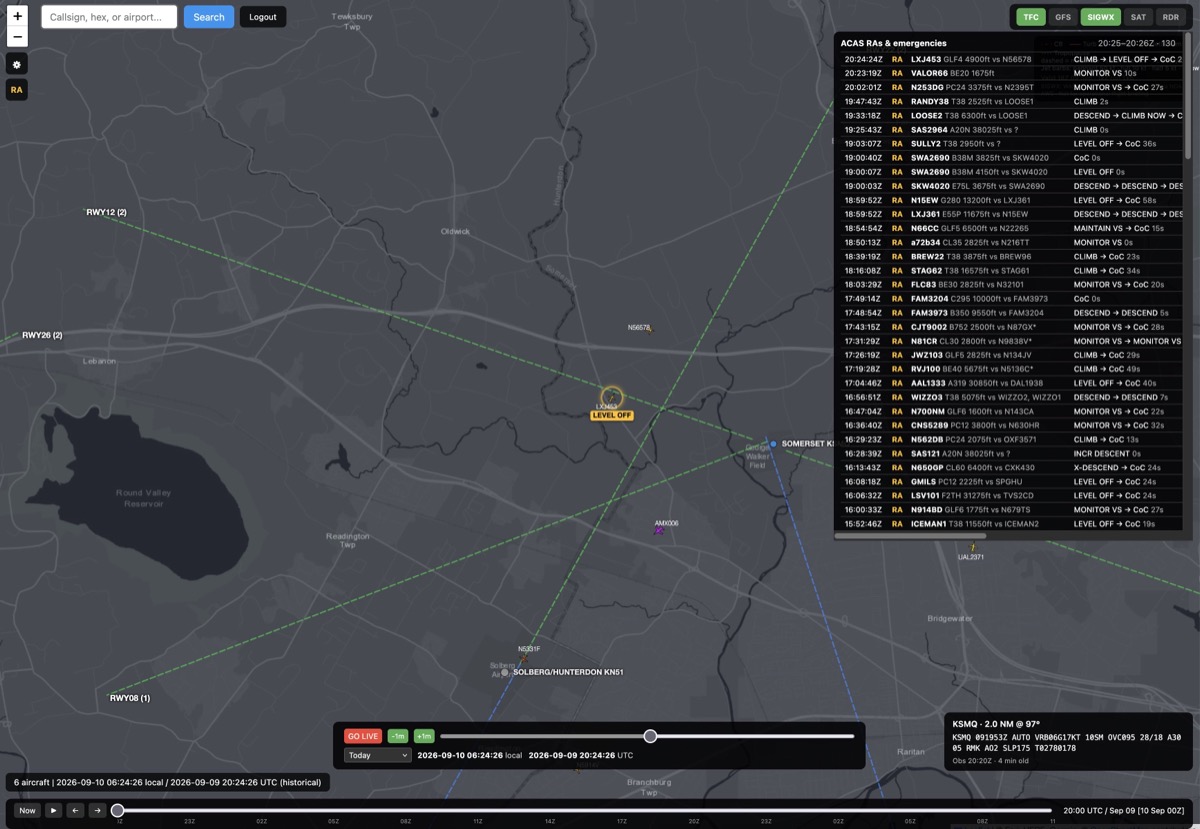Toggle the SIGWX layer
Viewport: 1200px width, 829px height.
tap(1101, 17)
